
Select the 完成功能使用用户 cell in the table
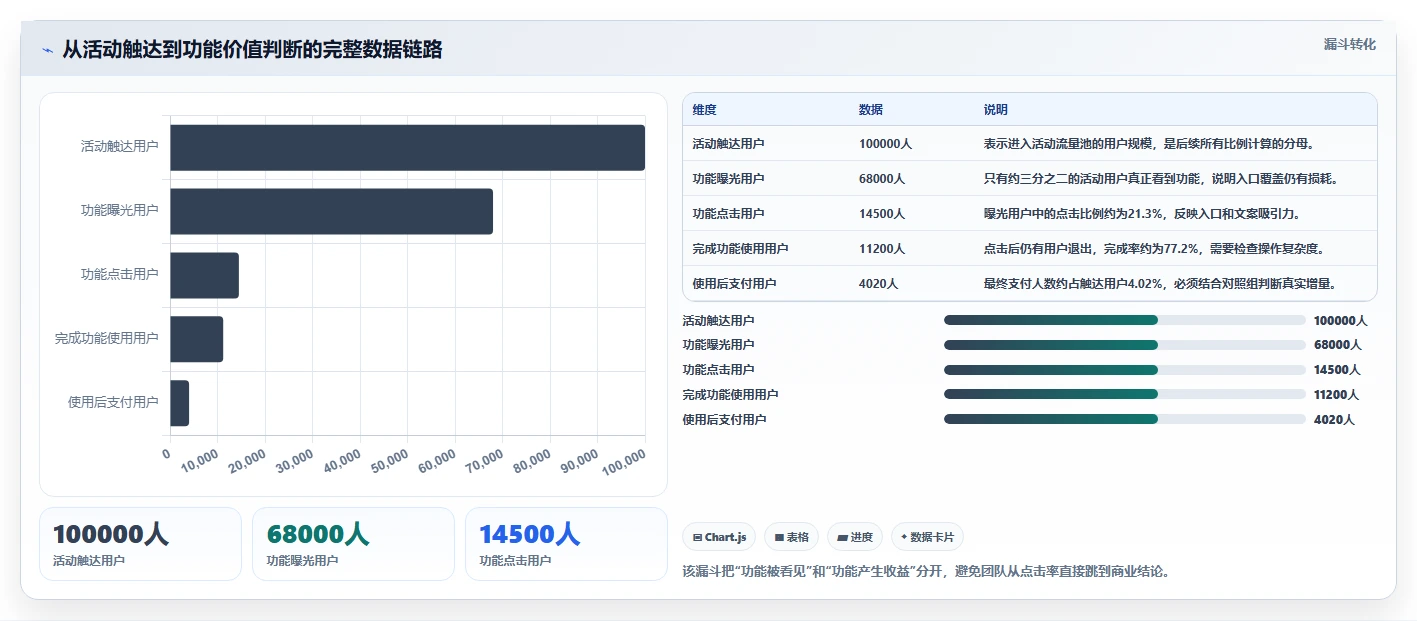pos(740,249)
